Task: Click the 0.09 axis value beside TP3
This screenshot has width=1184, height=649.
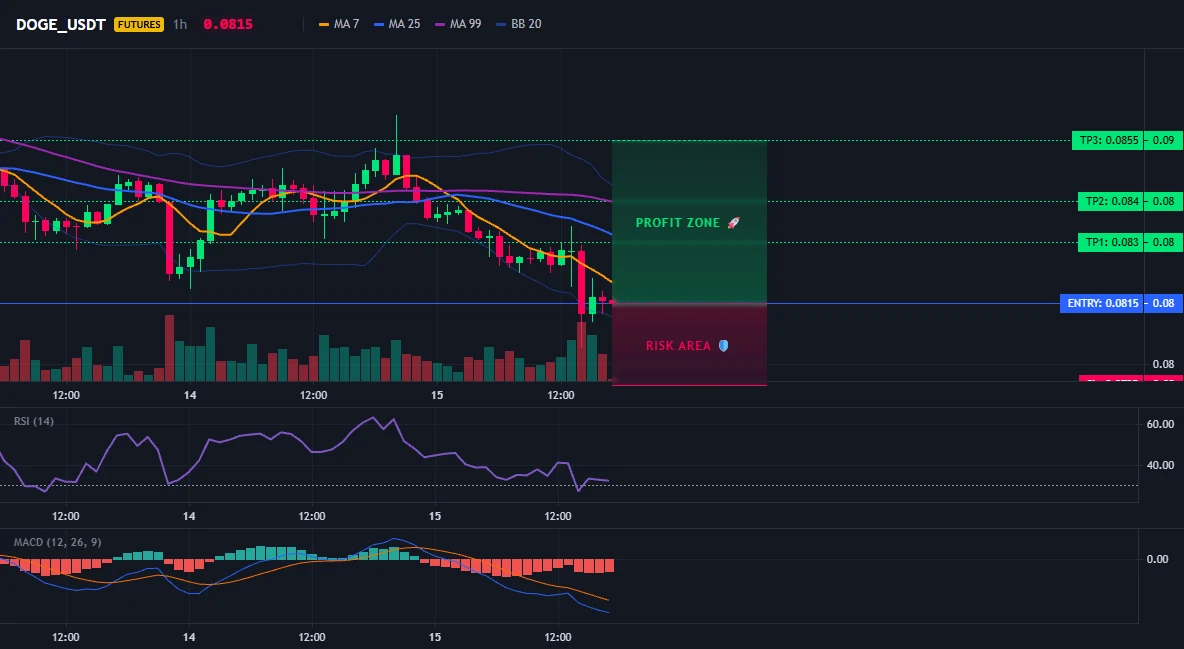Action: [x=1163, y=140]
